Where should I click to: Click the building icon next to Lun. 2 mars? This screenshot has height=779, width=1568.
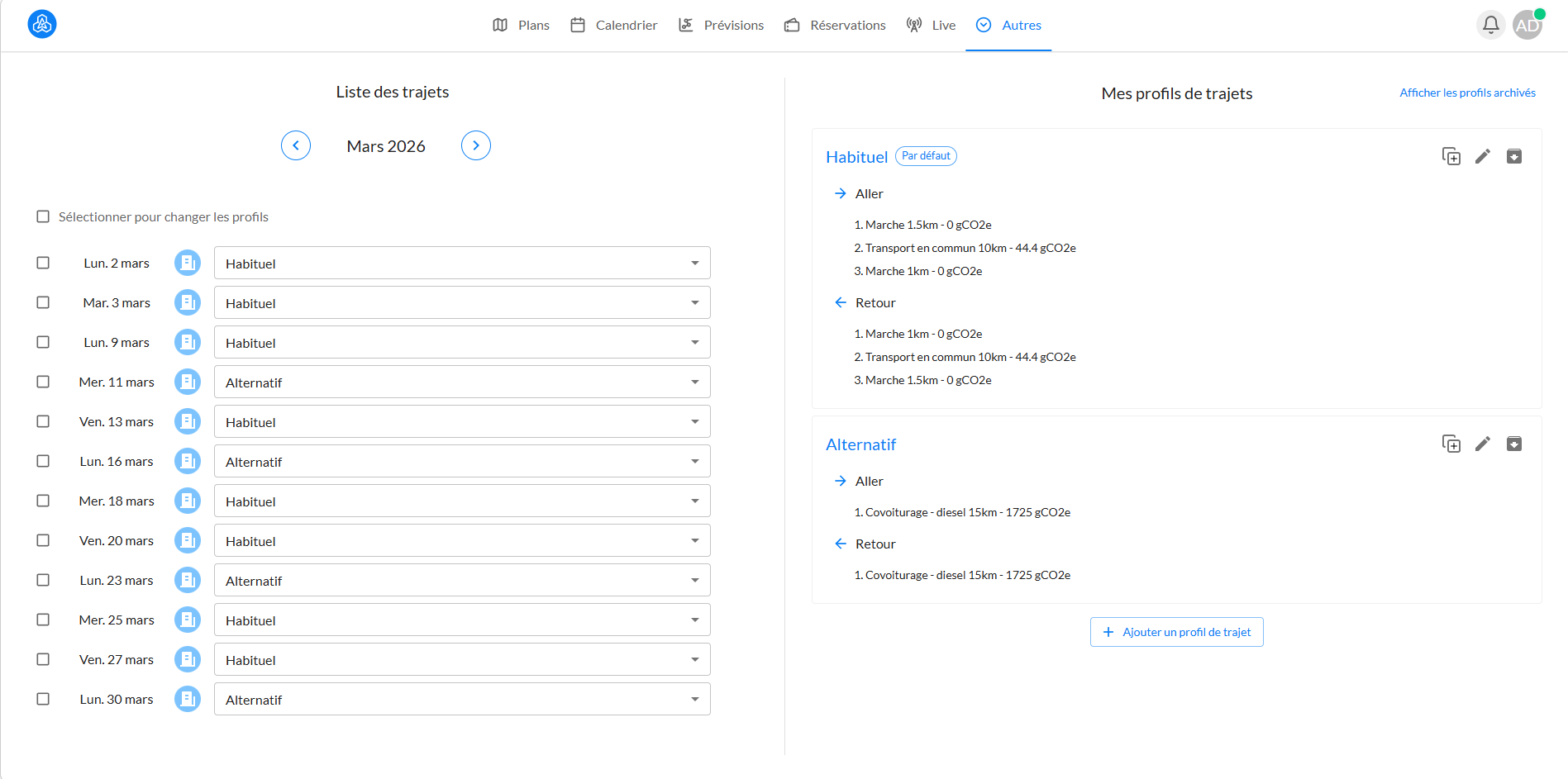tap(188, 262)
